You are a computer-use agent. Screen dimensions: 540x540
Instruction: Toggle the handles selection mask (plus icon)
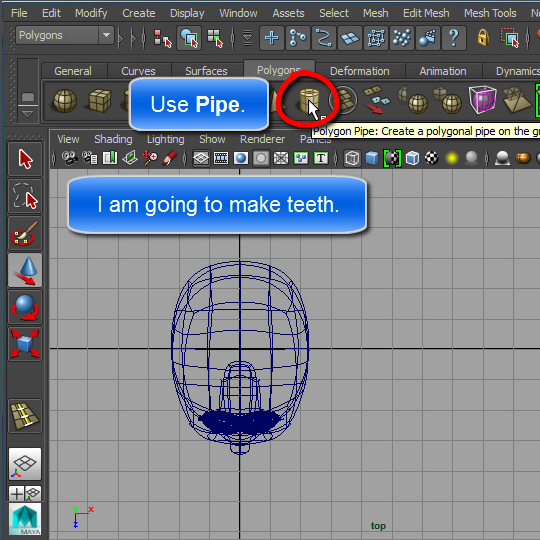click(272, 38)
